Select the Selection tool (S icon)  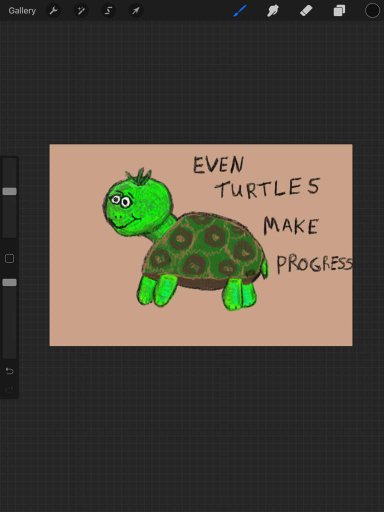108,11
